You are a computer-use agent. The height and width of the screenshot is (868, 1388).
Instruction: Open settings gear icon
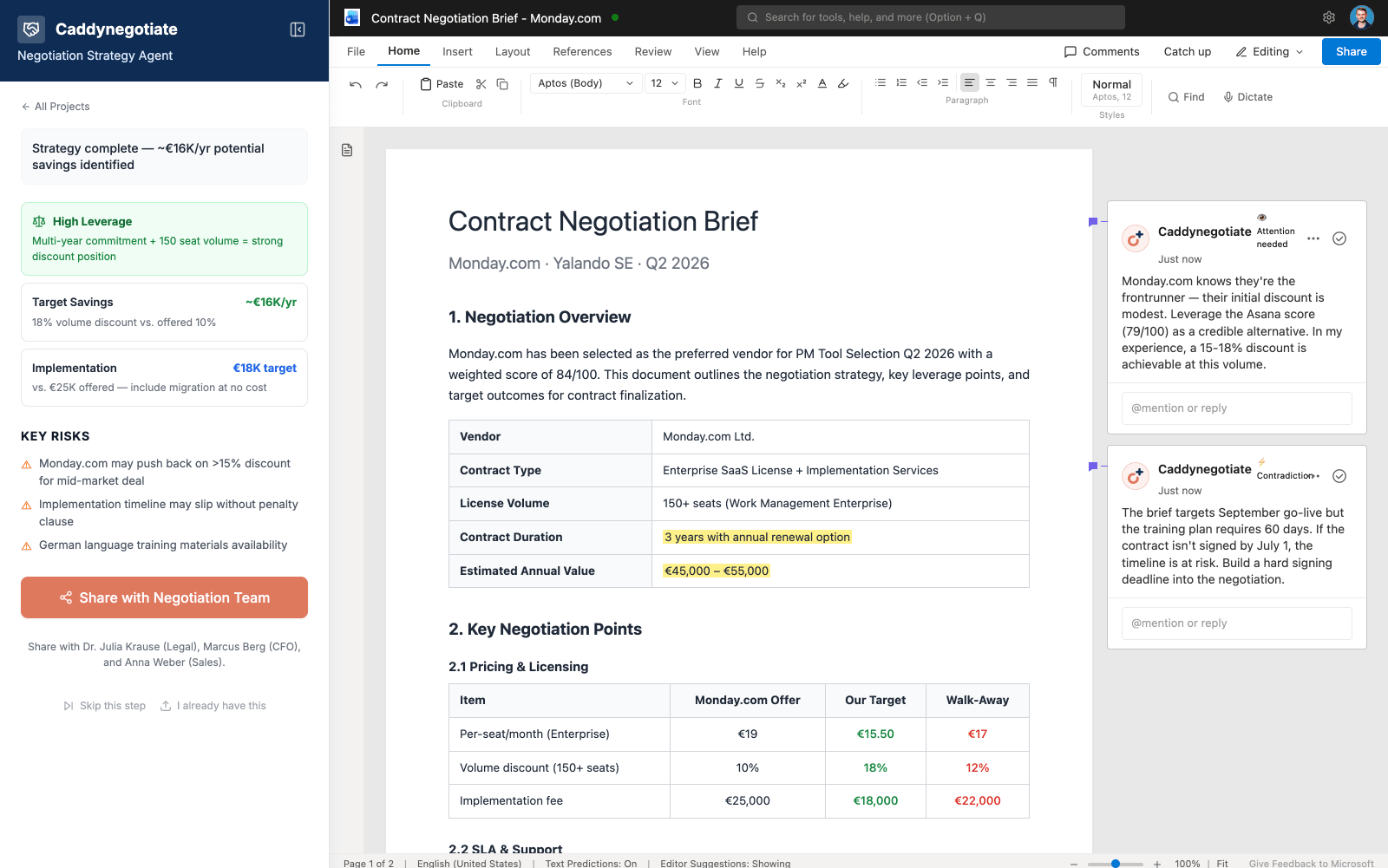1328,17
